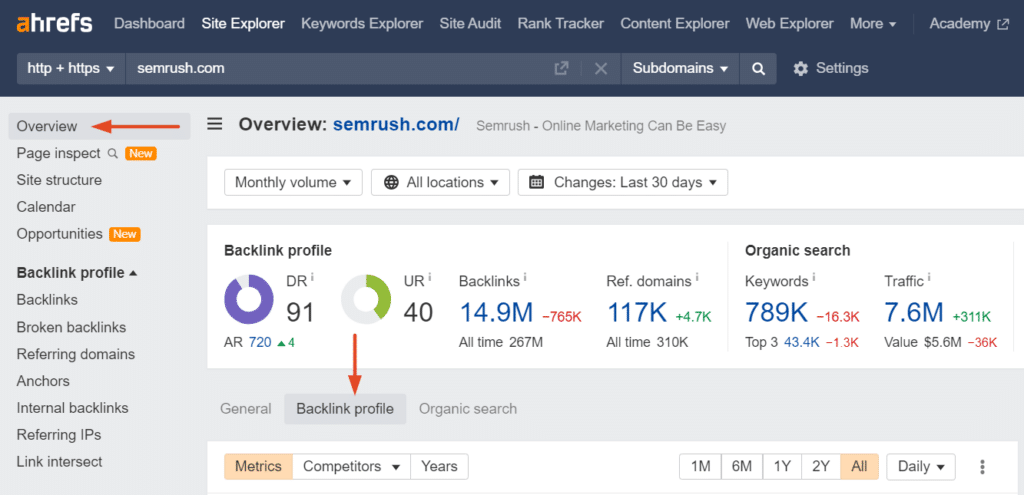Open Backlinks report in sidebar

(47, 300)
